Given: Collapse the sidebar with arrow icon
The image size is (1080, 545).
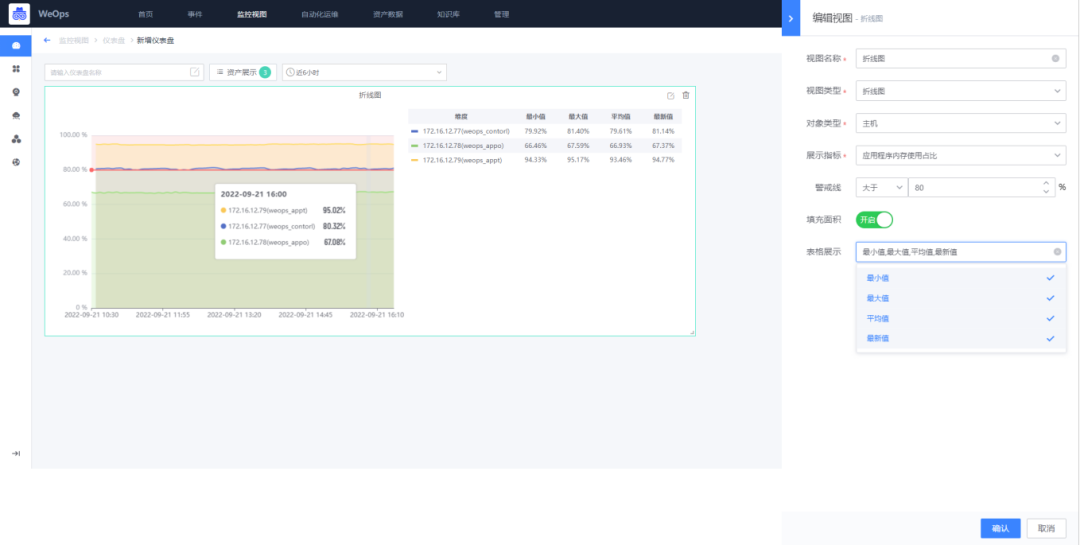Looking at the screenshot, I should (16, 453).
